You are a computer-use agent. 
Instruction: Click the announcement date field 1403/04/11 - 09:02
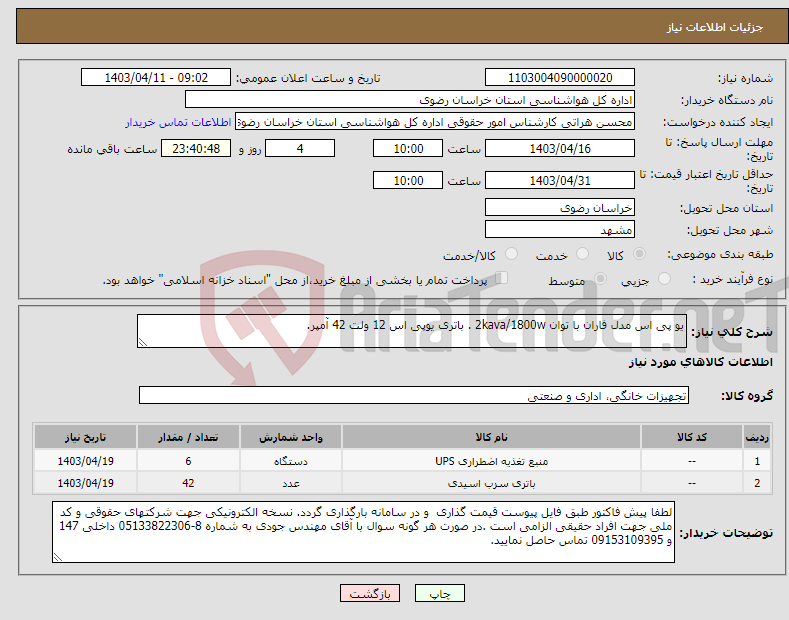click(156, 78)
